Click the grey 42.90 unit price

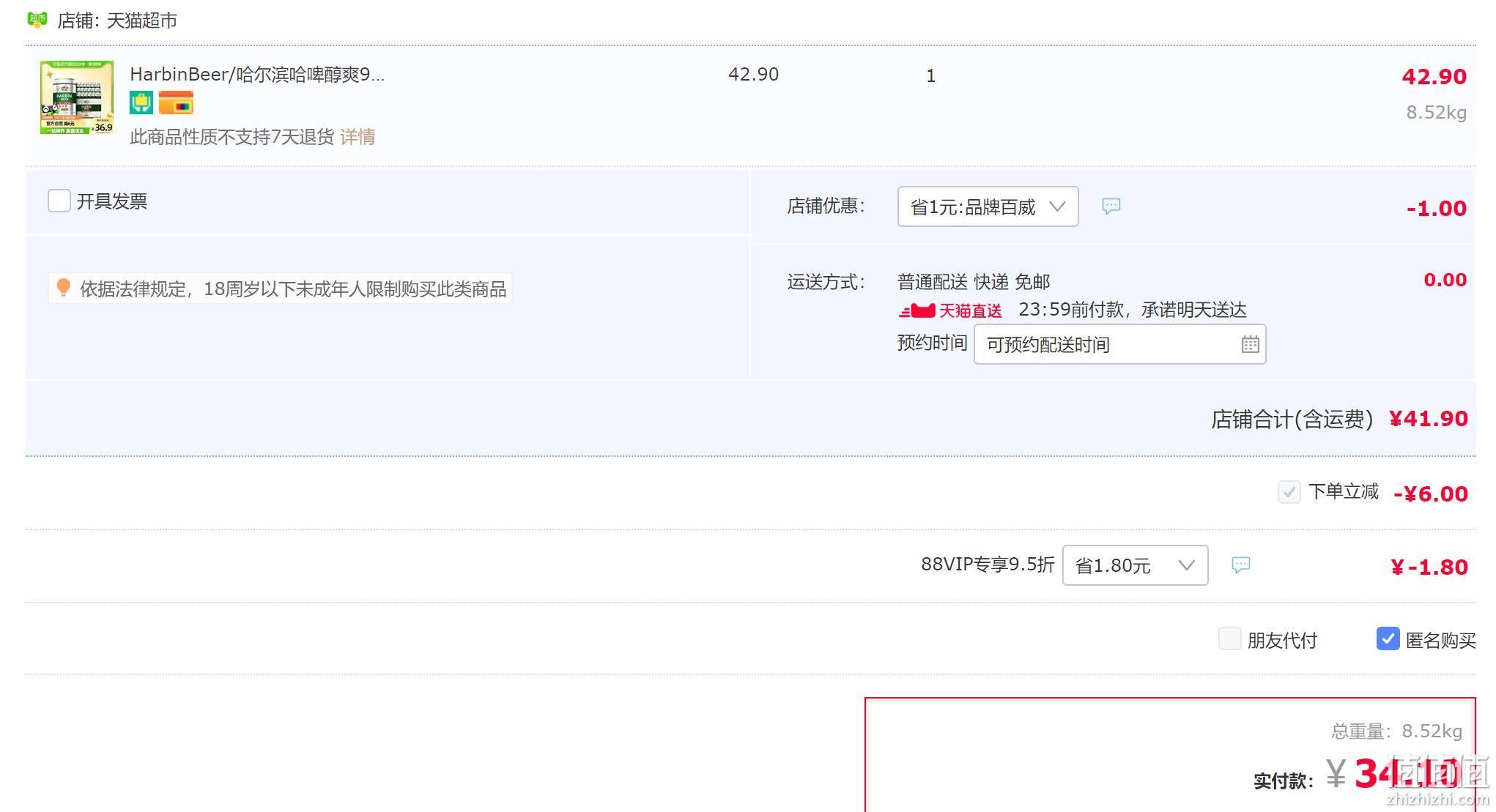[753, 75]
